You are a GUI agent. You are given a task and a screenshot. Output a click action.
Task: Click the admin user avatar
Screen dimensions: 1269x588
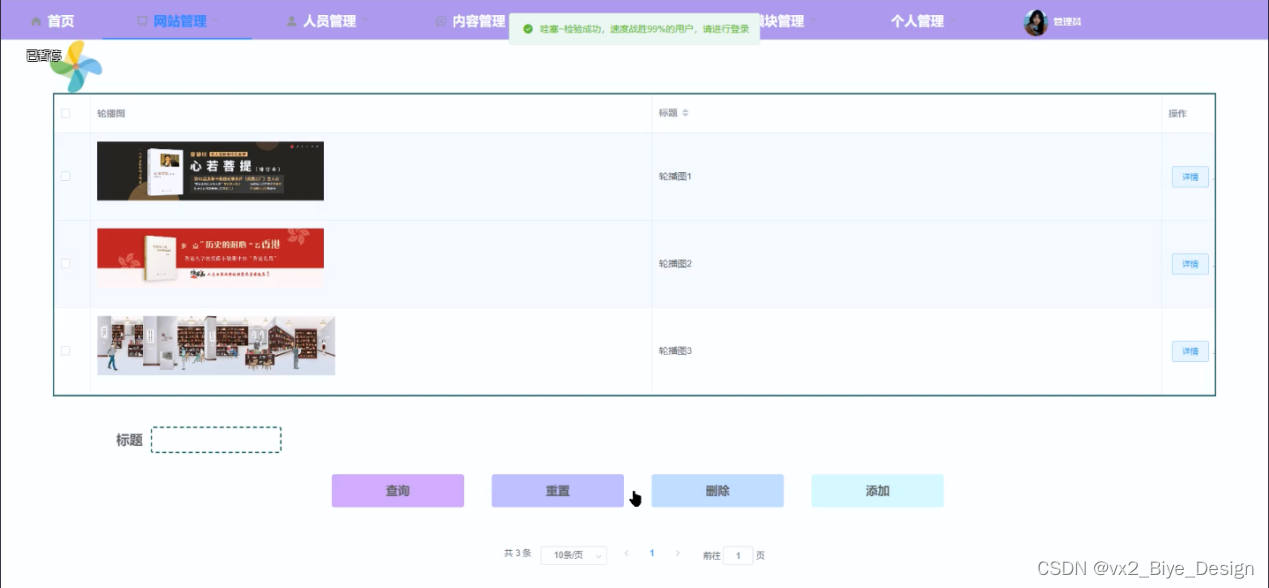(1036, 22)
